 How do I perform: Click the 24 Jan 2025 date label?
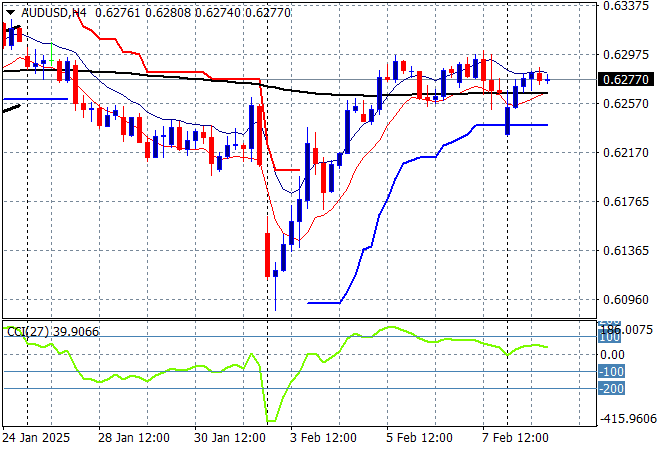coord(36,438)
